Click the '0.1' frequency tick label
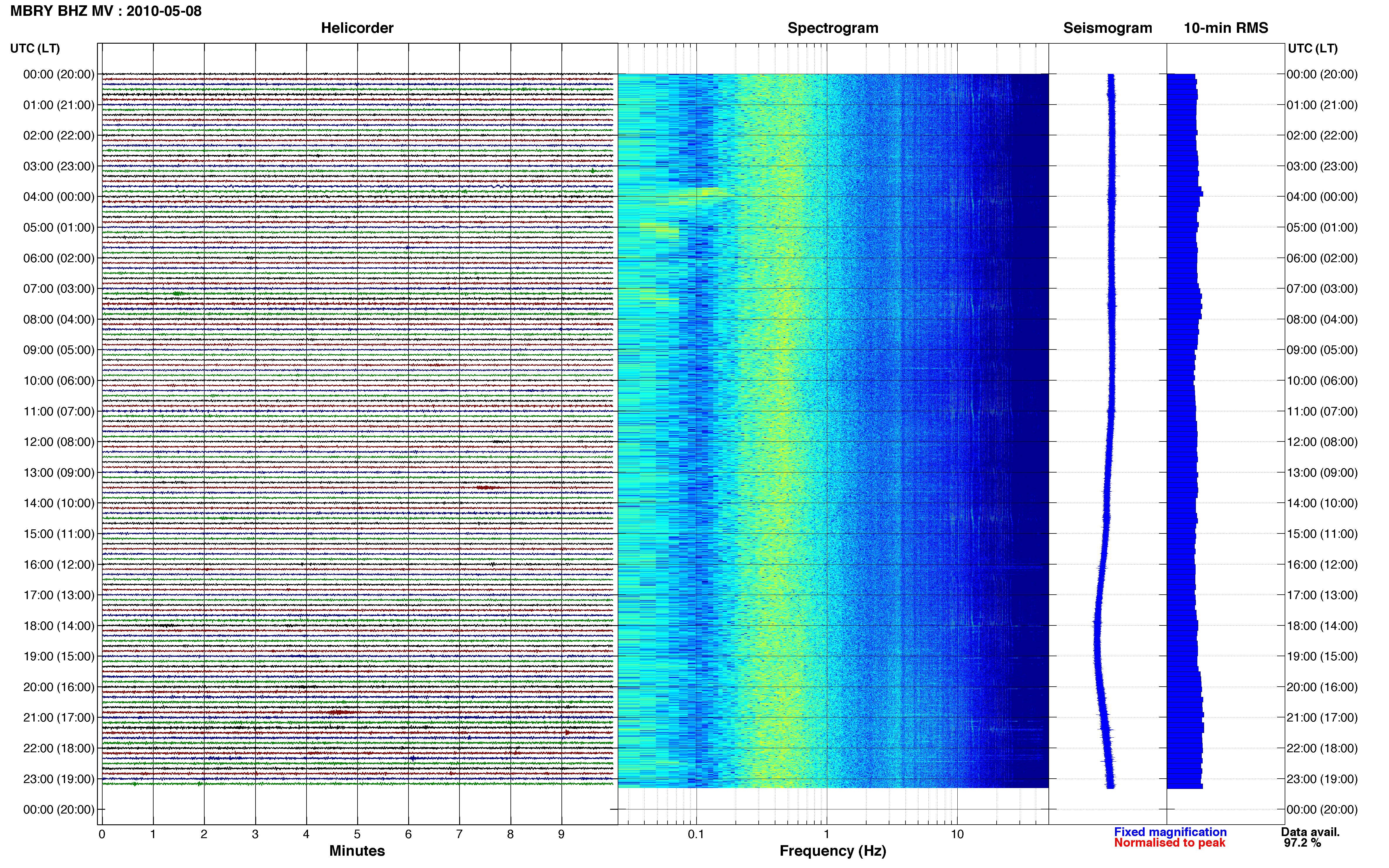Screen dimensions: 1389x868 [696, 834]
